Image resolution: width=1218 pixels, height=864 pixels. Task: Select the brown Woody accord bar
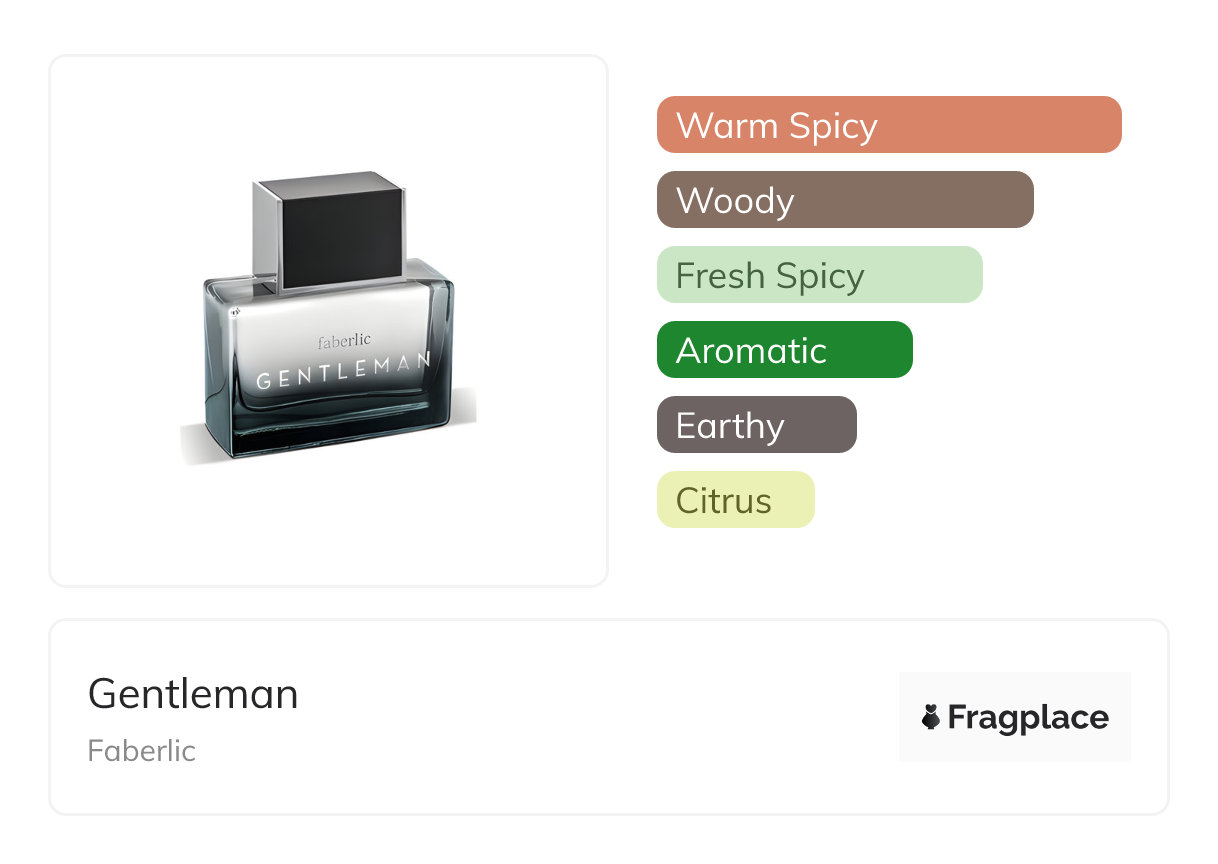(x=844, y=200)
